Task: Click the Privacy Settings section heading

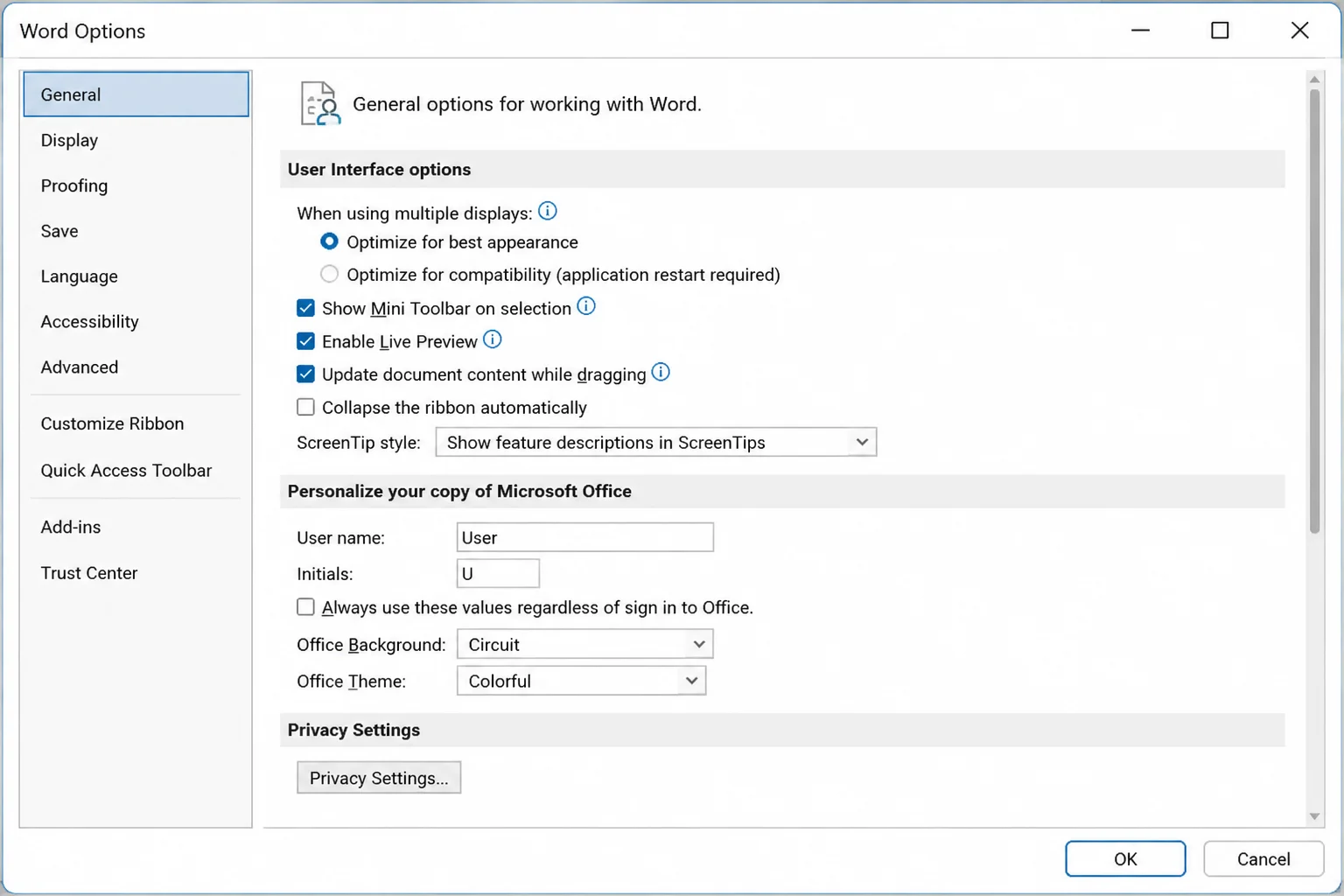Action: tap(353, 730)
